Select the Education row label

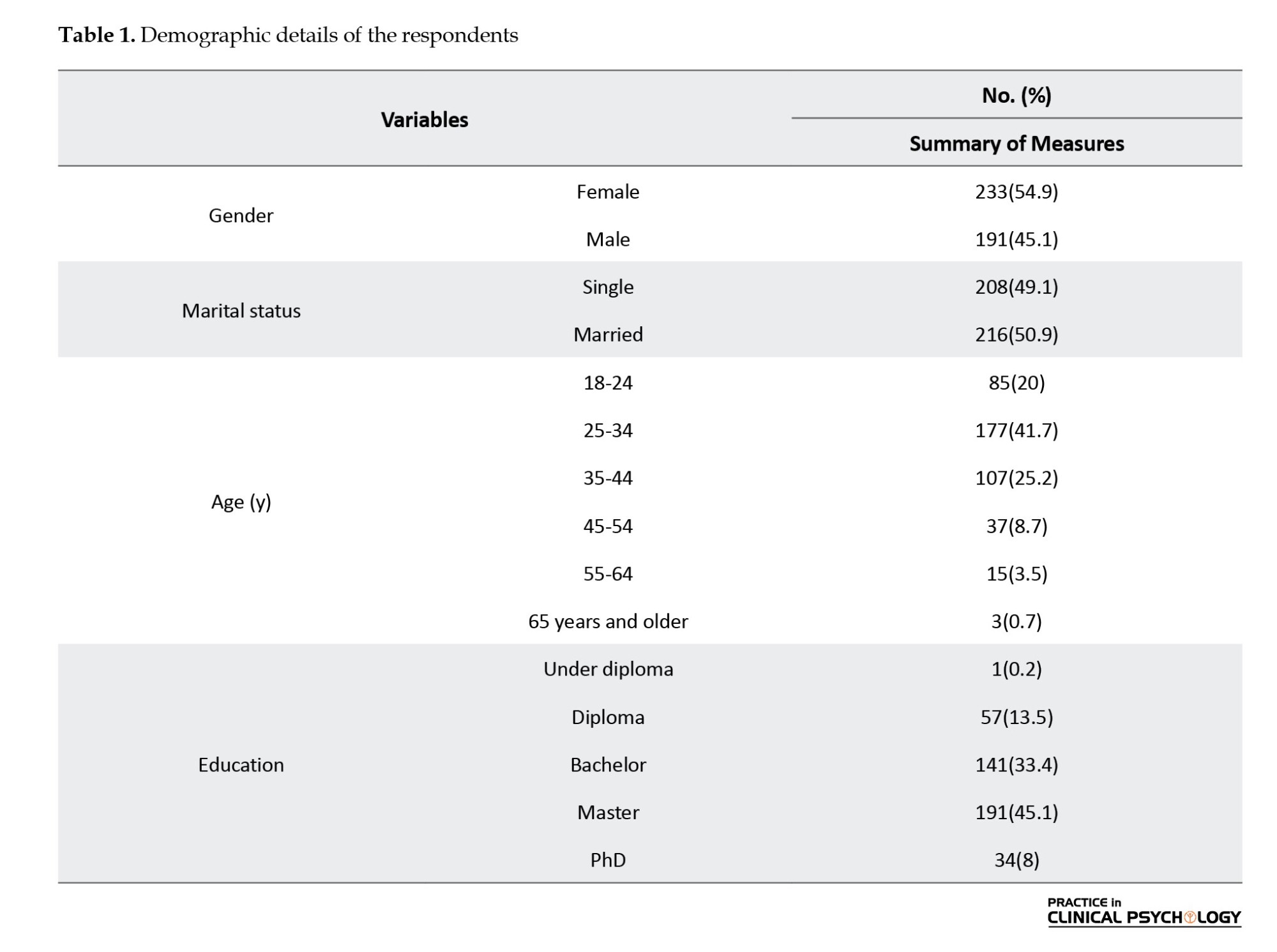click(x=241, y=765)
